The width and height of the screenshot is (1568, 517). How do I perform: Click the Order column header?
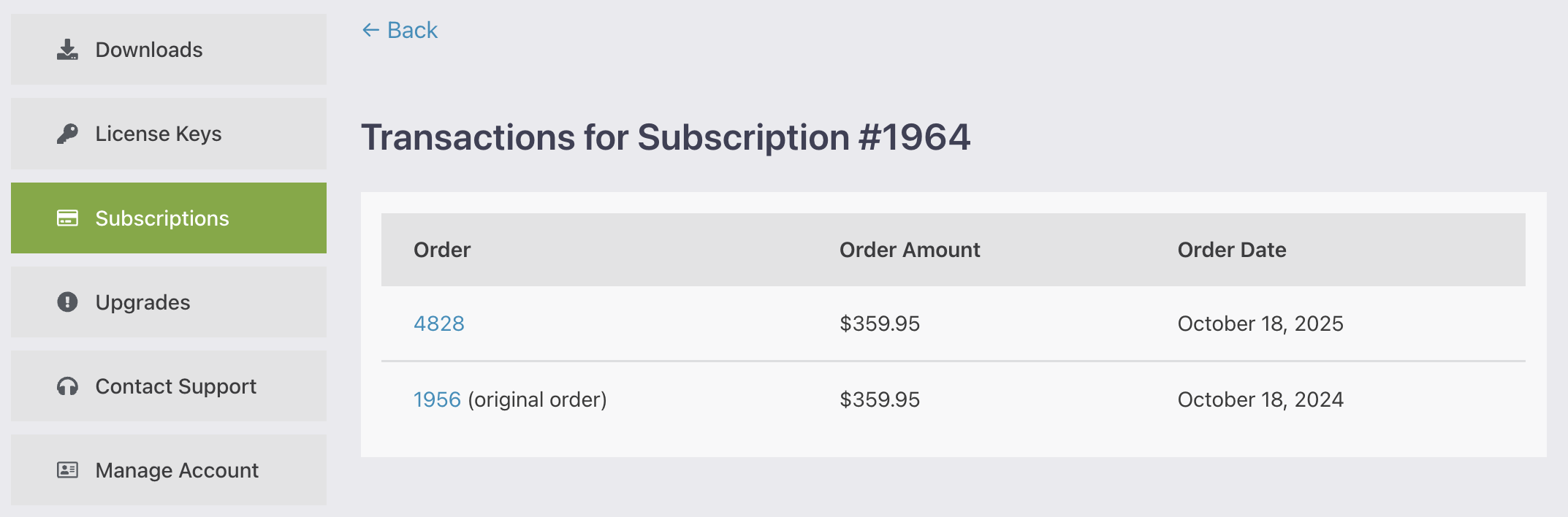(442, 250)
